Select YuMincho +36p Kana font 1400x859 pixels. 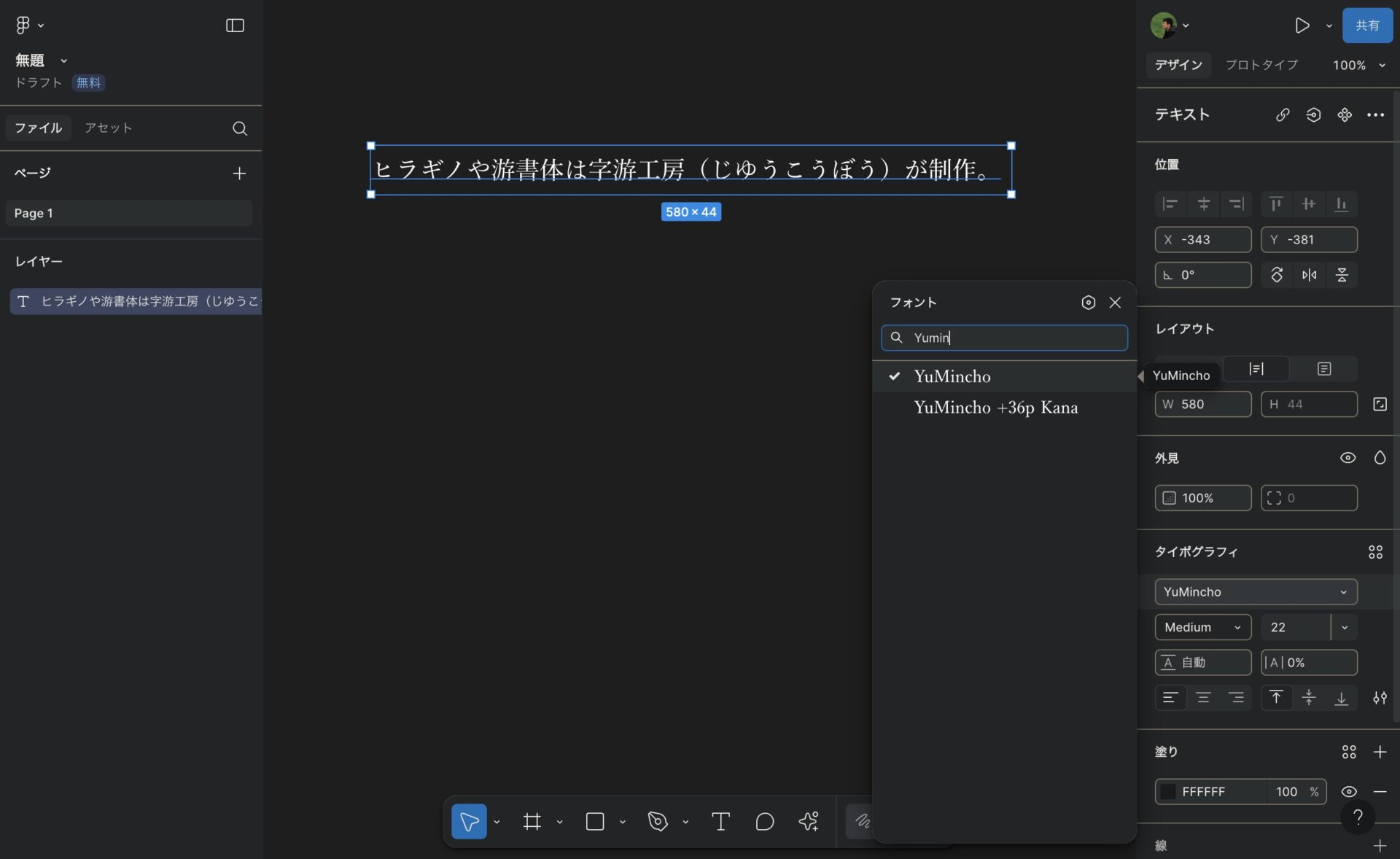point(1004,408)
